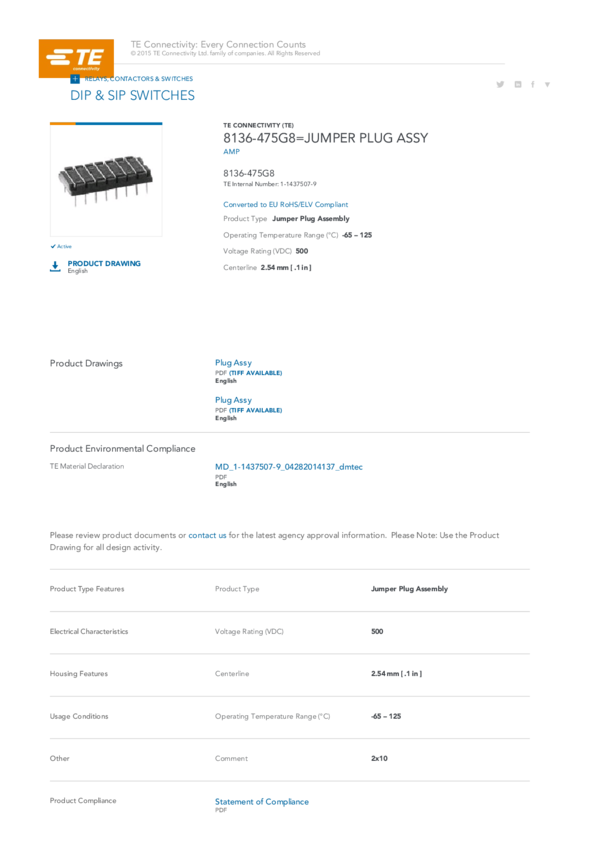Click the Product Environmental Compliance heading
Screen dimensions: 601x850
(x=122, y=449)
